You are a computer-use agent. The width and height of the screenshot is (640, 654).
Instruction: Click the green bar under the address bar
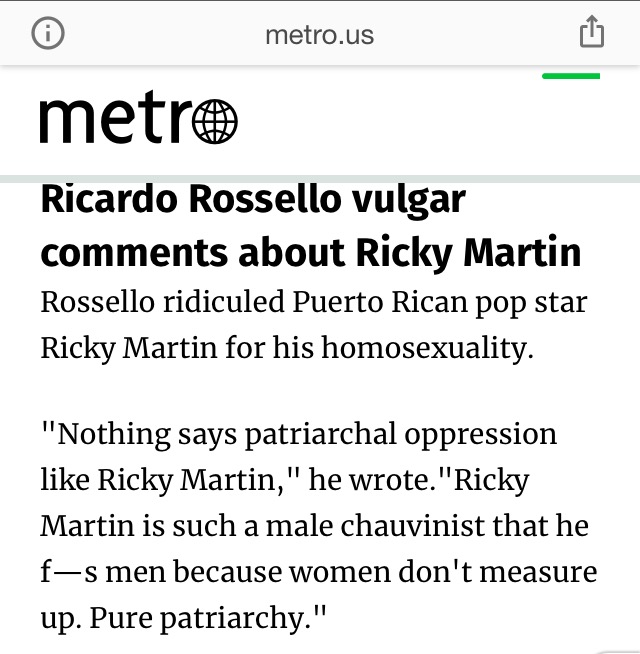570,76
